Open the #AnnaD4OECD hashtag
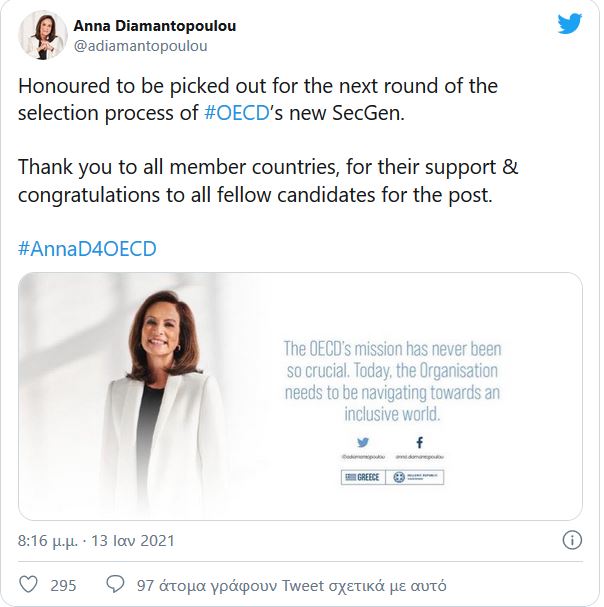The height and width of the screenshot is (607, 604). point(87,248)
